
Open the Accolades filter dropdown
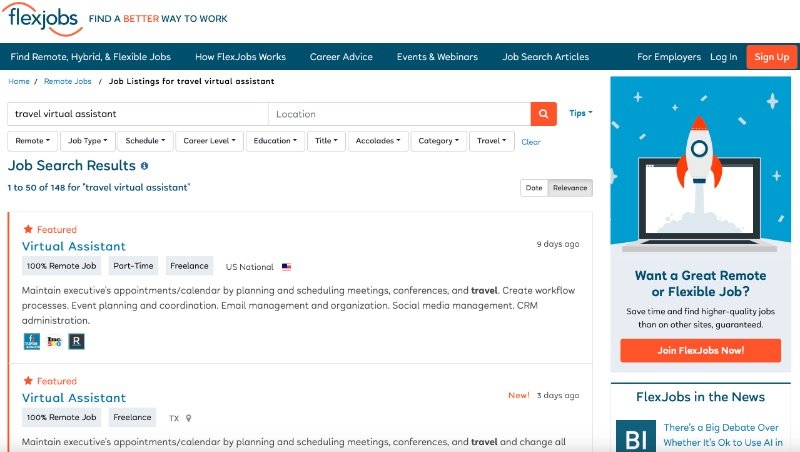tap(378, 141)
